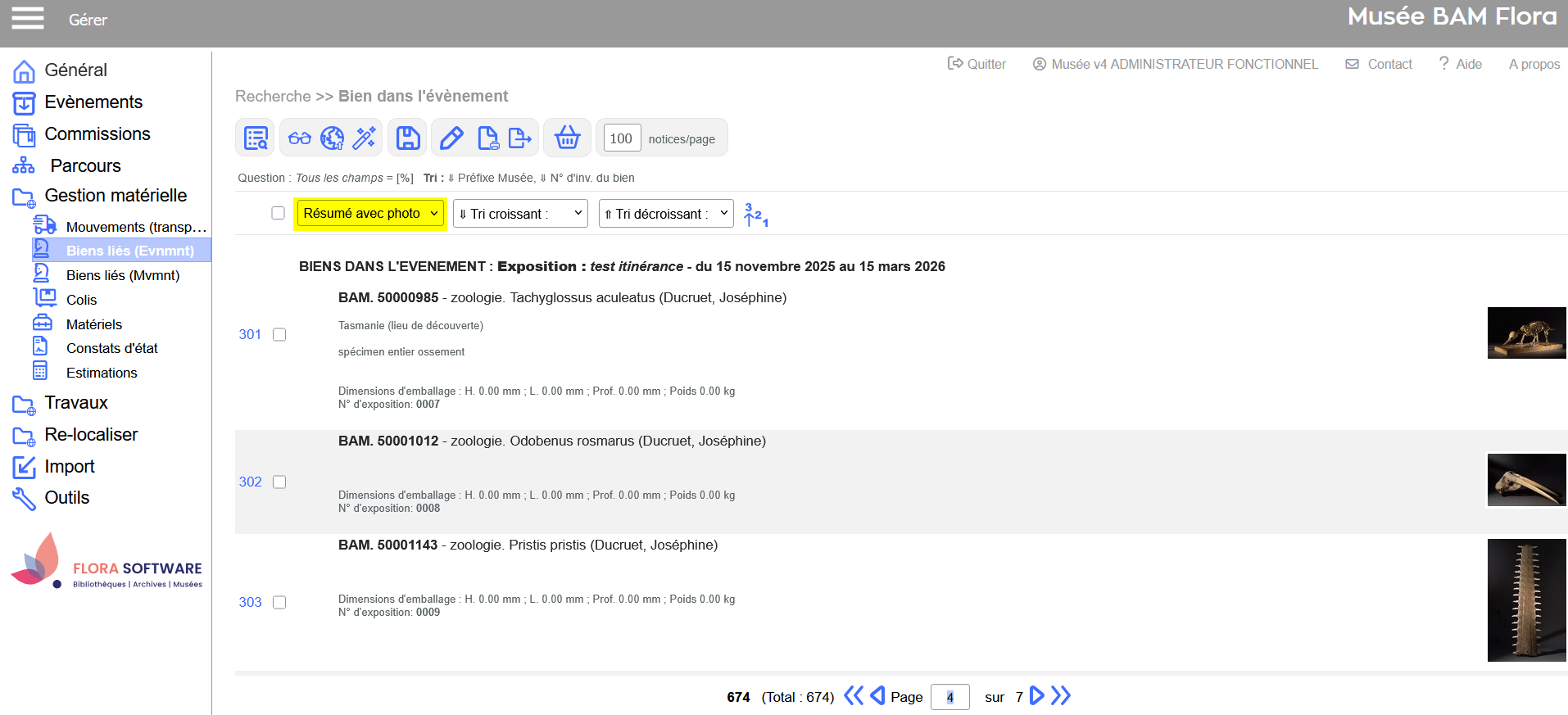1568x715 pixels.
Task: Expand the Tri décroissant dropdown
Action: [x=666, y=214]
